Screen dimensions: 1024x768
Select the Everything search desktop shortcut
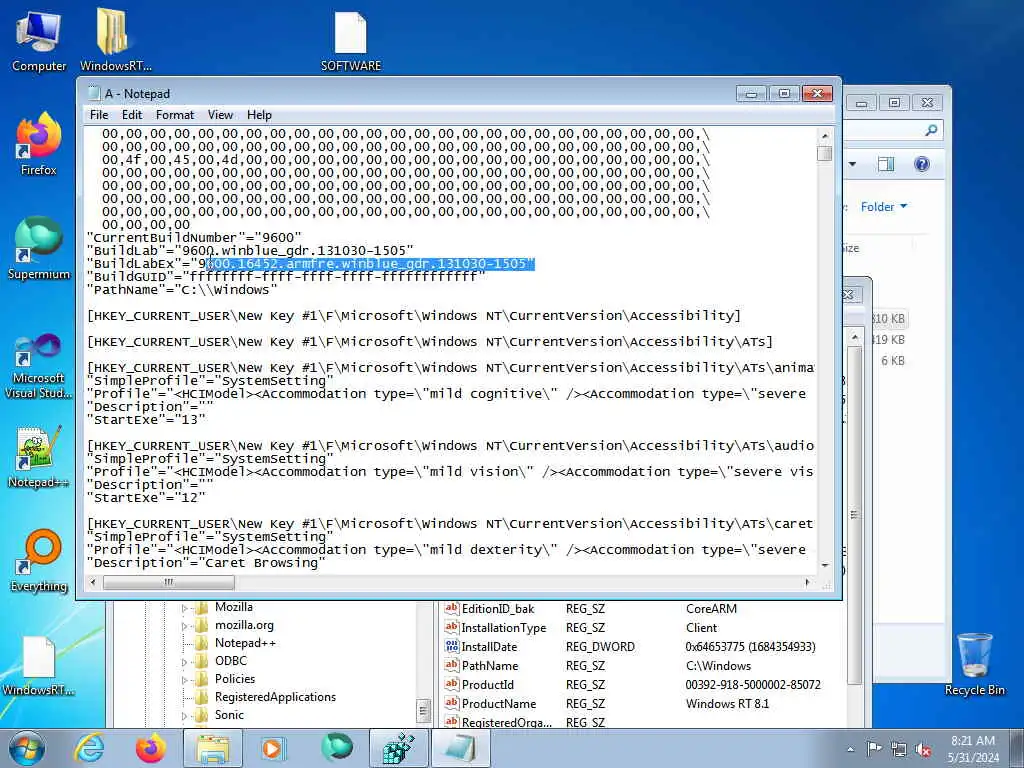pyautogui.click(x=39, y=560)
